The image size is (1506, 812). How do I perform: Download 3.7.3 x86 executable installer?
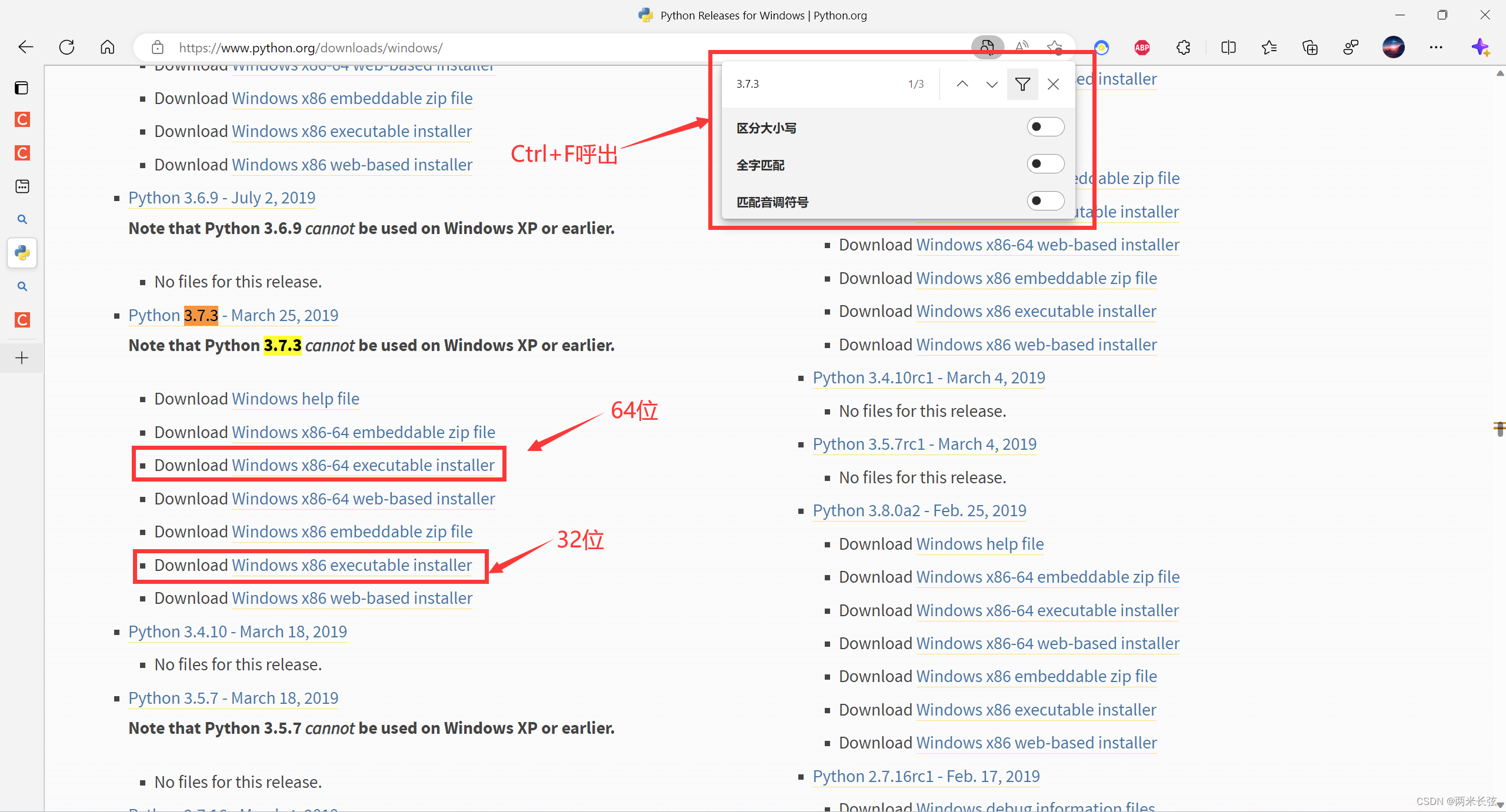(x=352, y=565)
